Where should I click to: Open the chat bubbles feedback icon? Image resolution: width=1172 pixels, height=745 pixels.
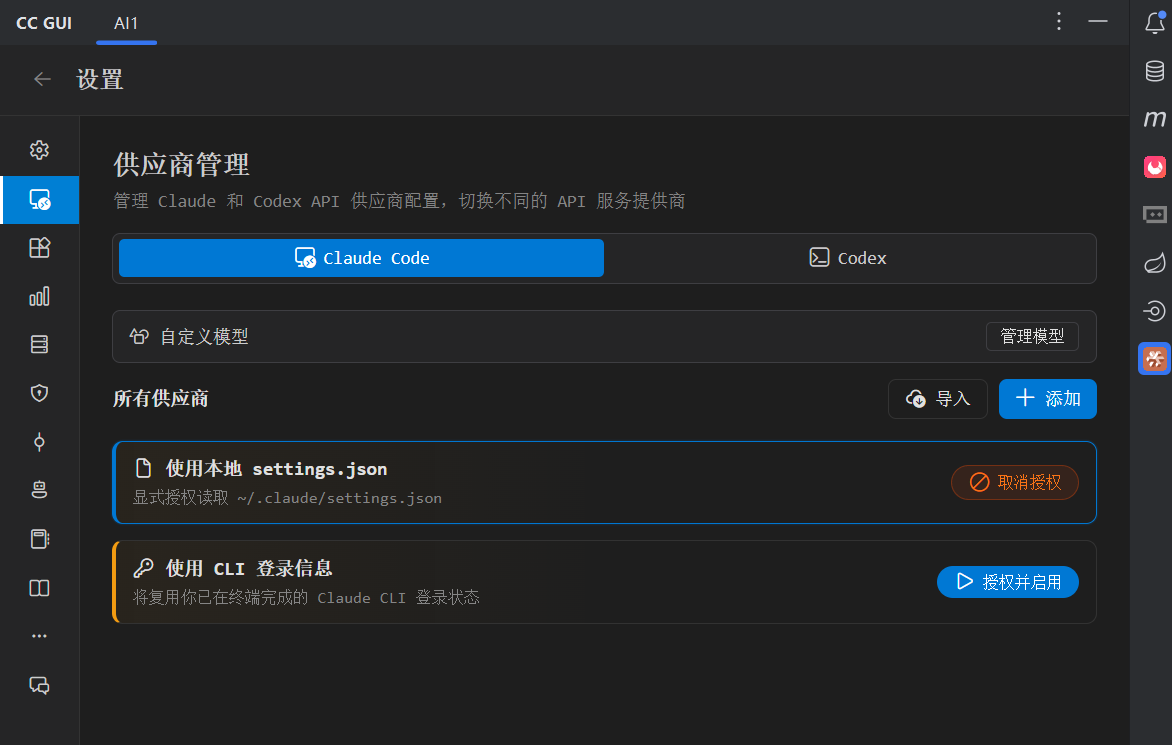tap(40, 685)
